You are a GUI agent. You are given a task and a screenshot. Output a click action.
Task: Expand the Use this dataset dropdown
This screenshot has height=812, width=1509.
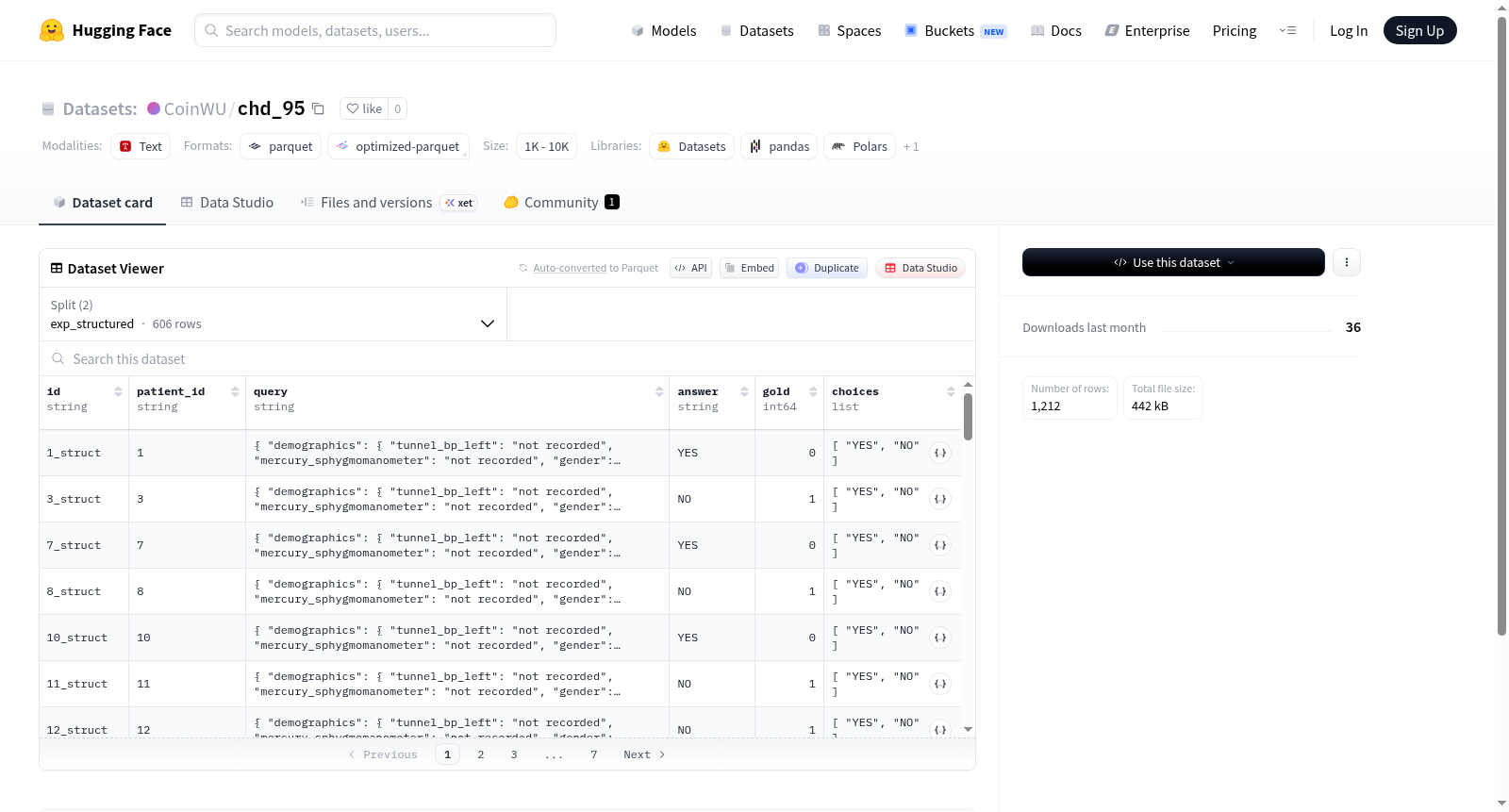pos(1173,263)
